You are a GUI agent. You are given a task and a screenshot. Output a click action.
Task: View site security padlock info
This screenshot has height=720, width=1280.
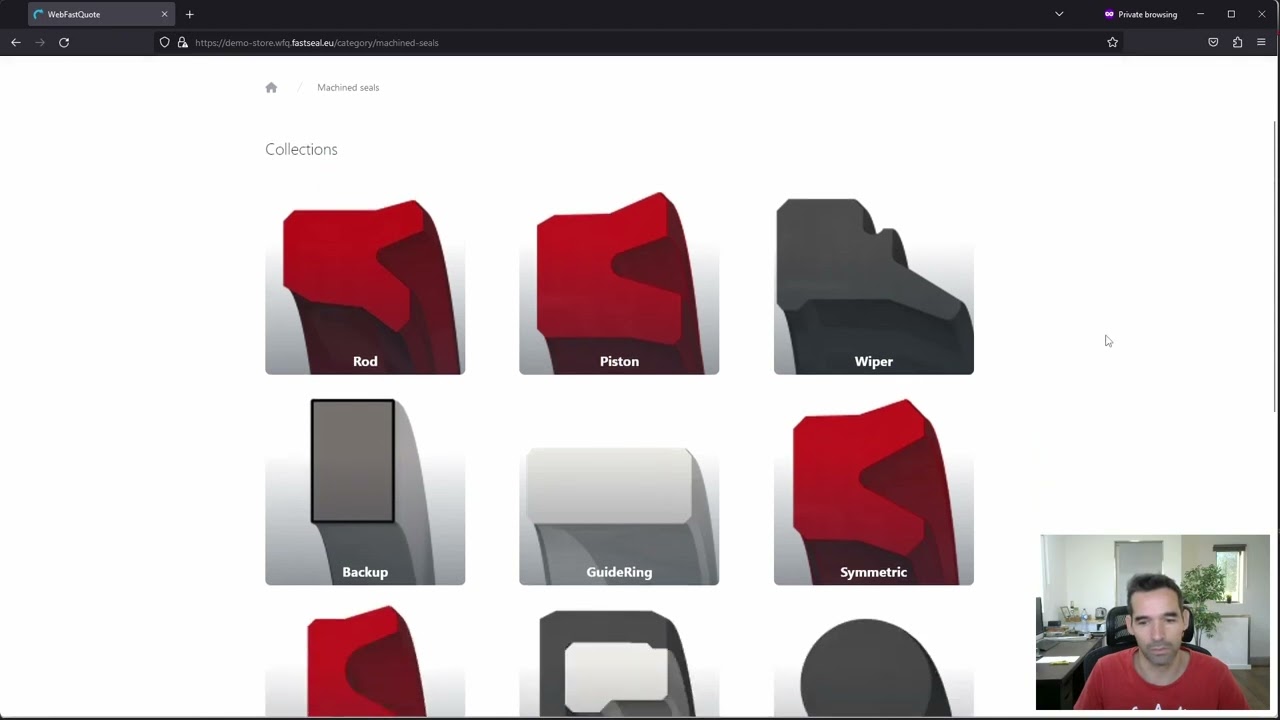click(x=182, y=42)
